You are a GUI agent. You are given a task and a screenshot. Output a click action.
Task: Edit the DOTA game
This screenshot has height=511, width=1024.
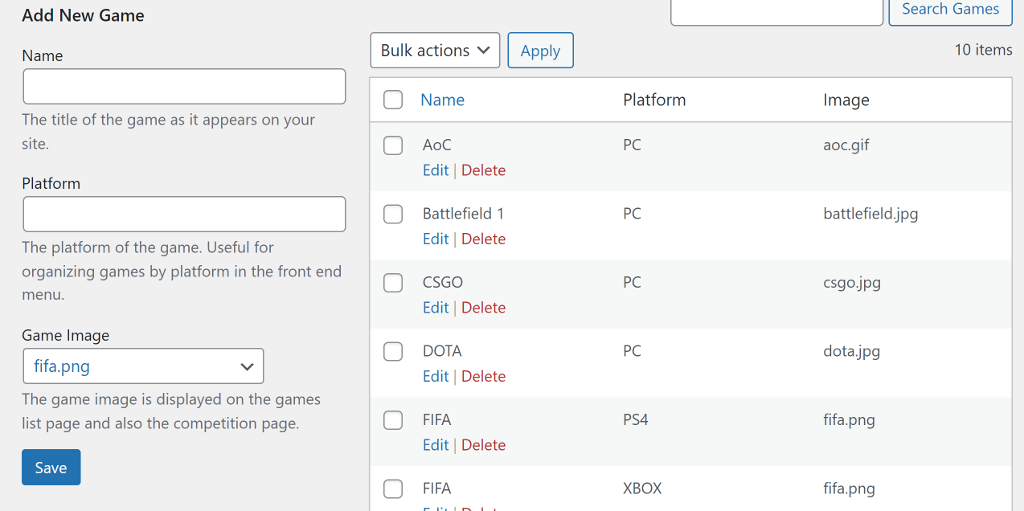click(436, 376)
